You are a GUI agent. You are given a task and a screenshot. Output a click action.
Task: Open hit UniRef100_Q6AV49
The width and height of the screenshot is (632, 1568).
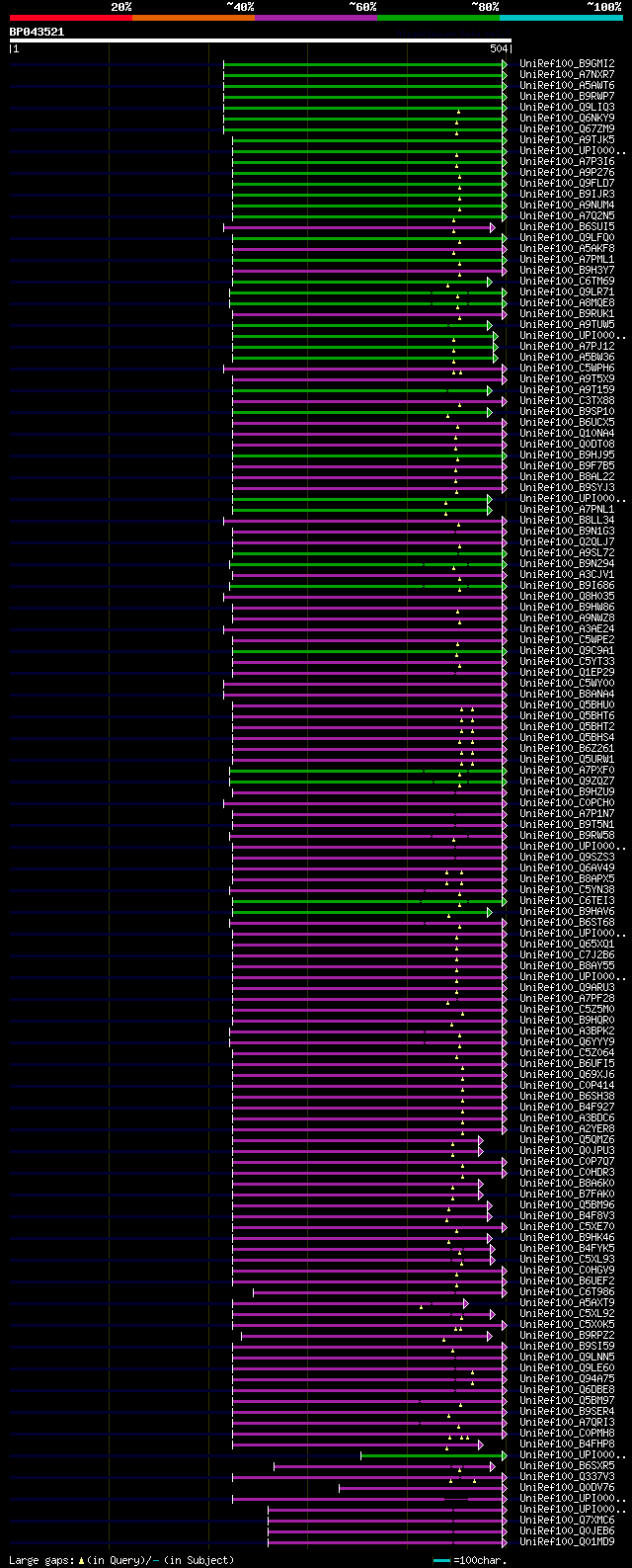point(567,867)
